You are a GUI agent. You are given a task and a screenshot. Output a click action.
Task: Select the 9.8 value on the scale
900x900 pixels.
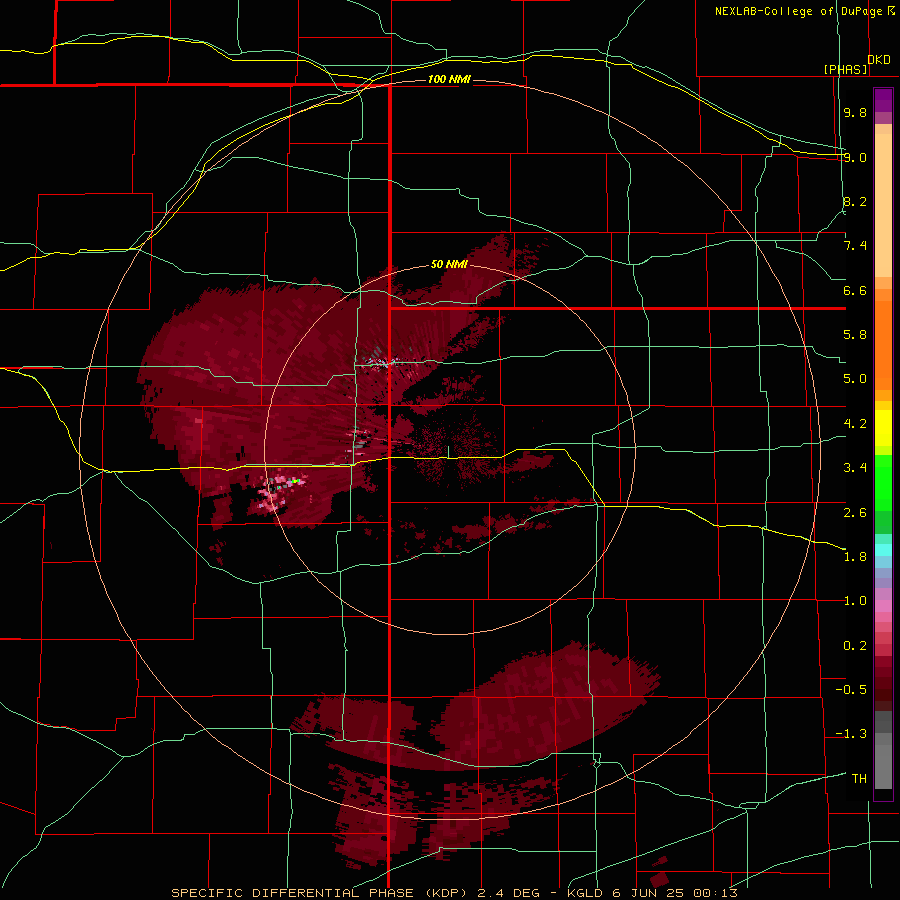tap(855, 112)
